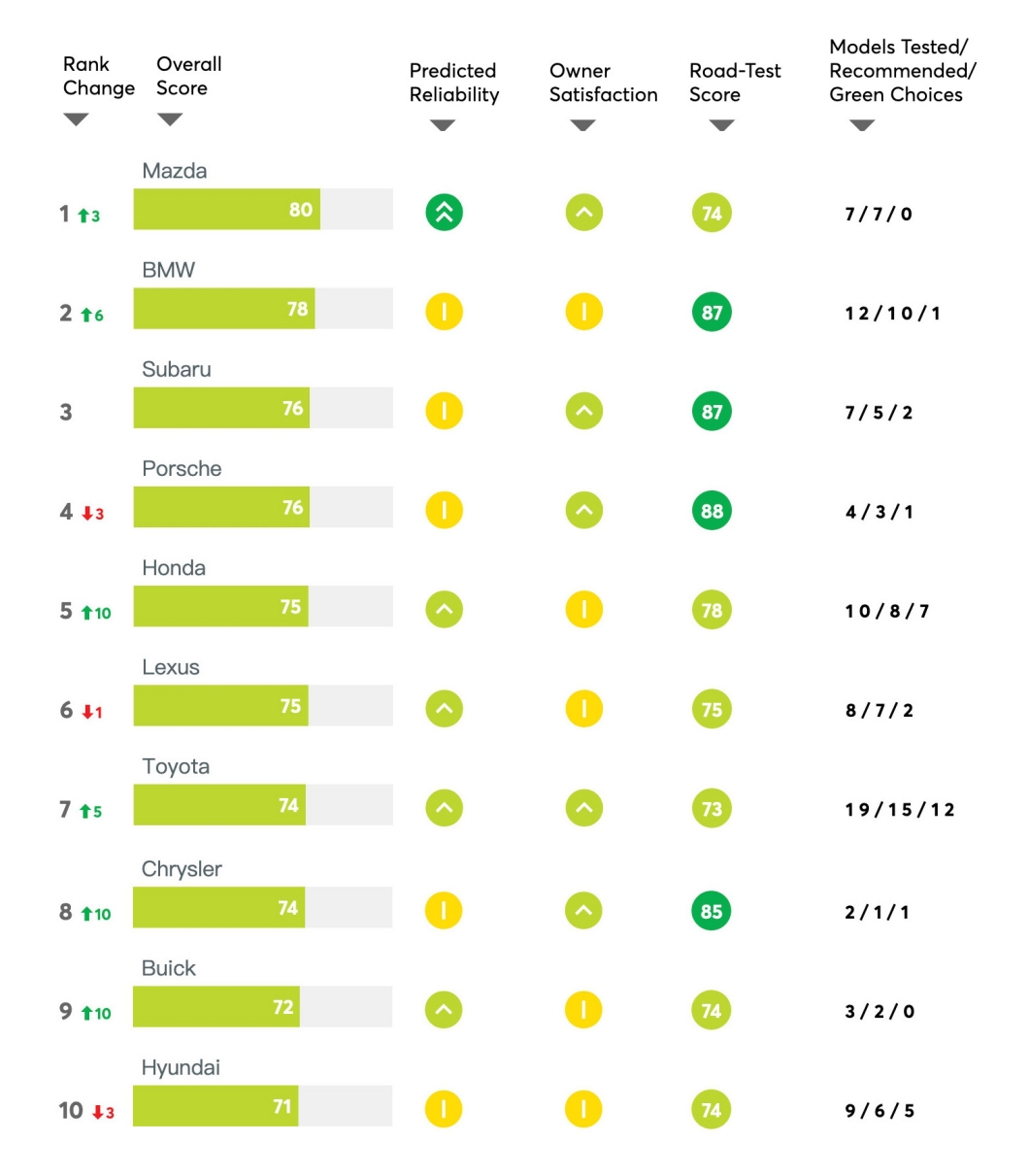Open the Mazda brand name link

coord(175,171)
